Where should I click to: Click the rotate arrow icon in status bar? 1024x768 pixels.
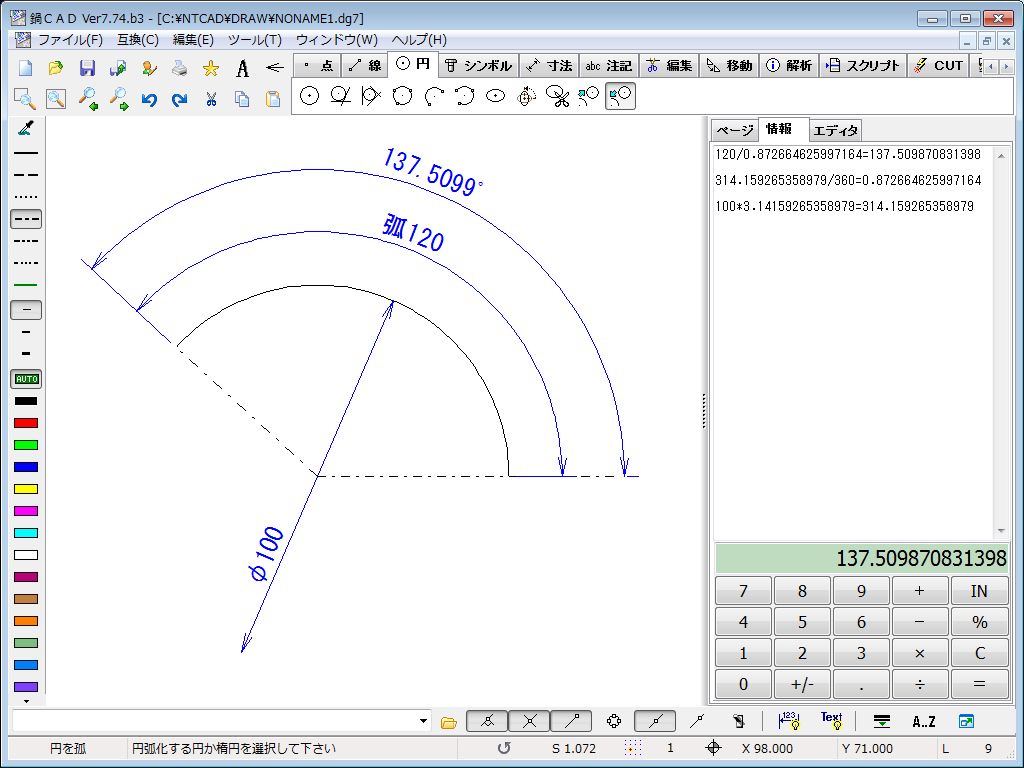[x=504, y=748]
